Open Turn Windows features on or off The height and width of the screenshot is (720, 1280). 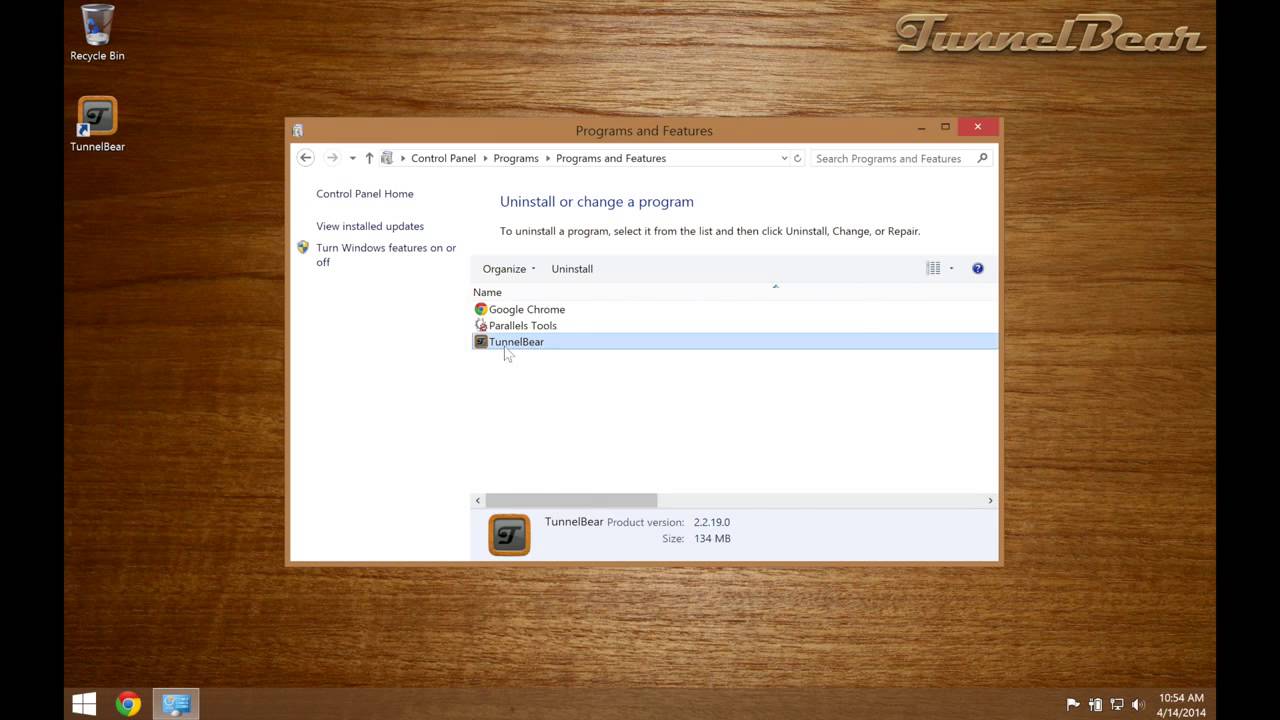pos(386,255)
